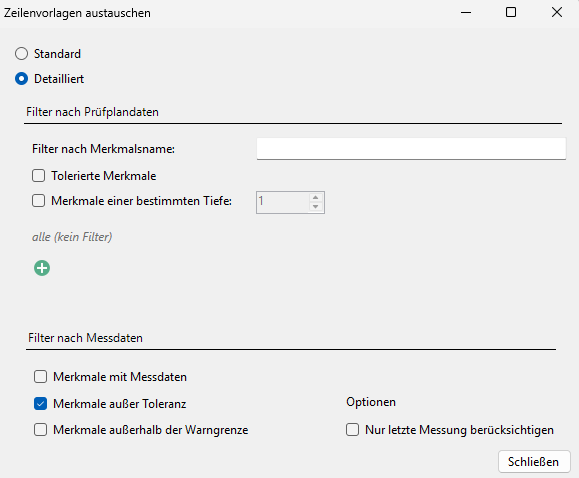Decrease the Tiefe spinner value
Screen dimensions: 579x478
click(x=315, y=206)
